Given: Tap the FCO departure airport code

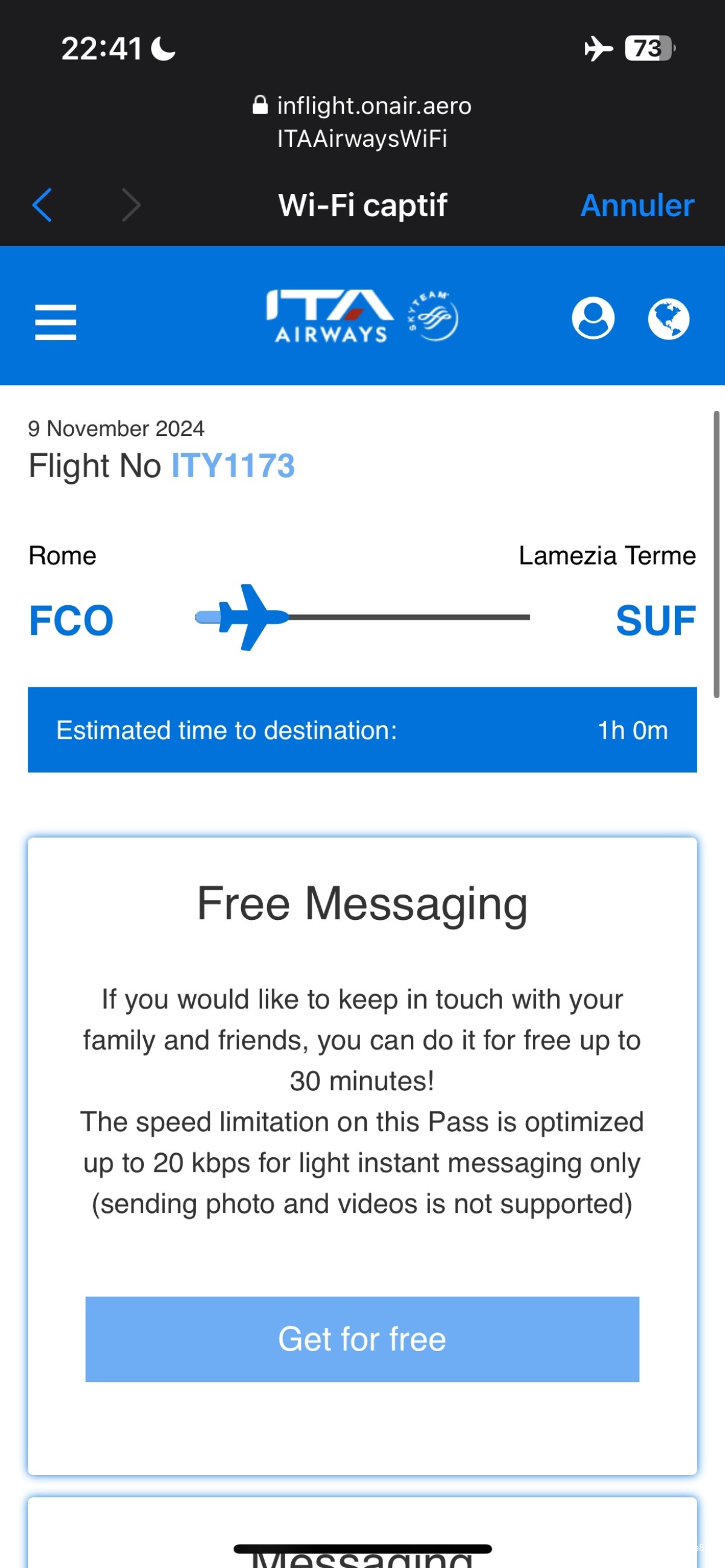Looking at the screenshot, I should point(71,620).
